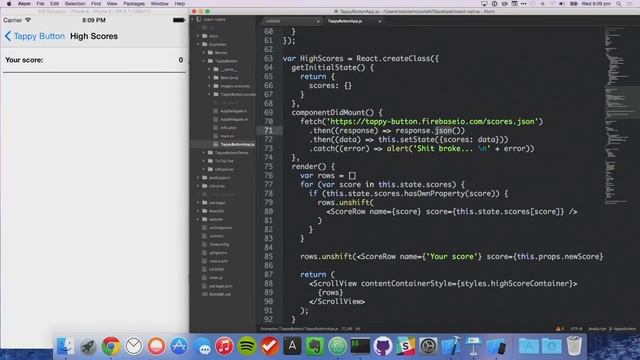Screen dimensions: 640x360
Task: Close the TappyButtonApp.js tab
Action: (380, 21)
